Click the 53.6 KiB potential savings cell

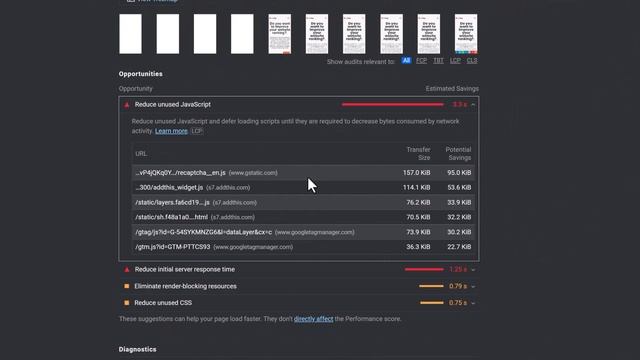click(459, 187)
